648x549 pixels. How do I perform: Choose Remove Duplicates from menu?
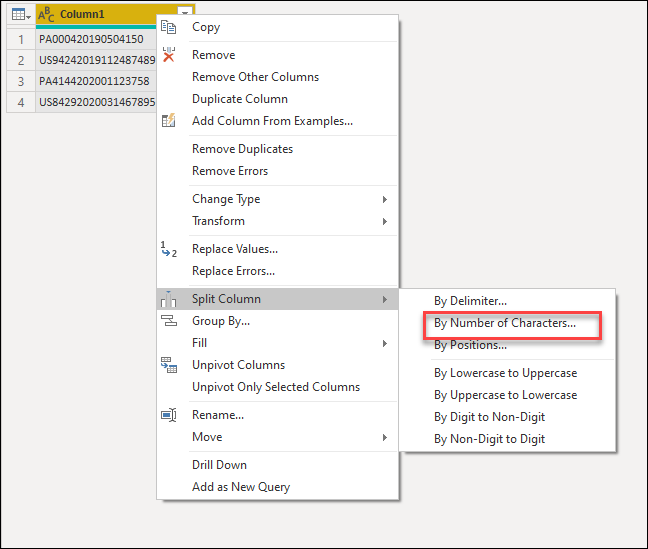pyautogui.click(x=243, y=149)
